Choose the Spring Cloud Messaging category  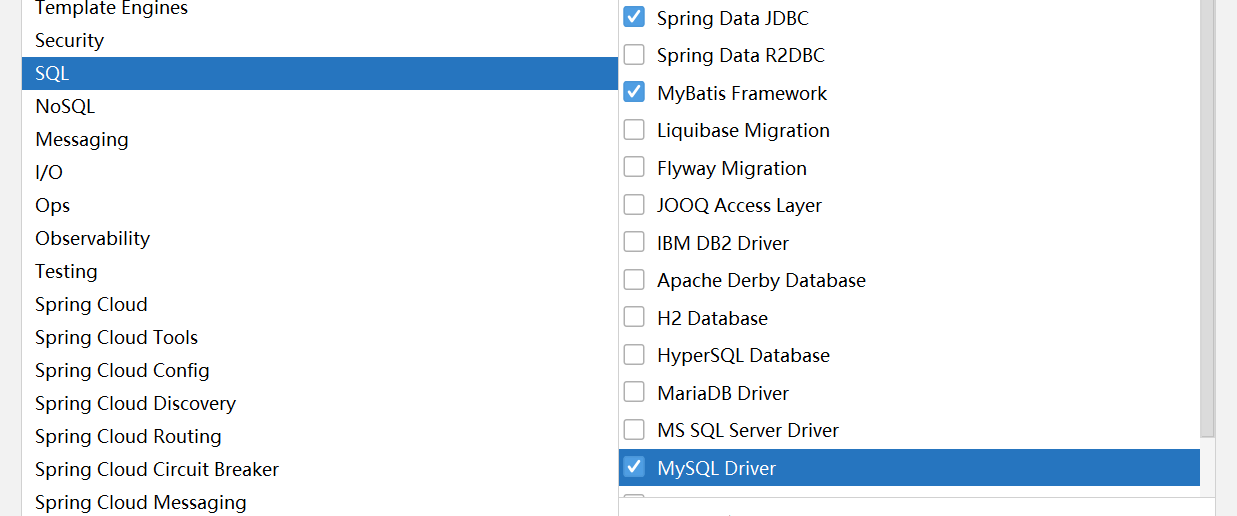[320, 502]
